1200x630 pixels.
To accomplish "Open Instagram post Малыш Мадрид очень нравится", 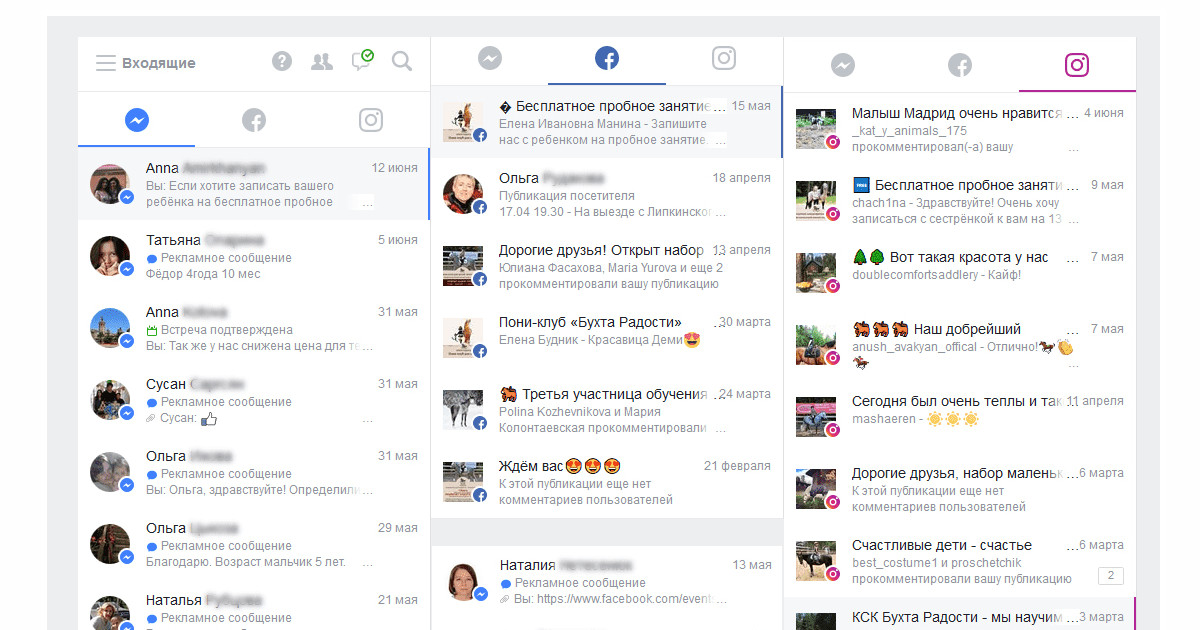I will (x=960, y=130).
